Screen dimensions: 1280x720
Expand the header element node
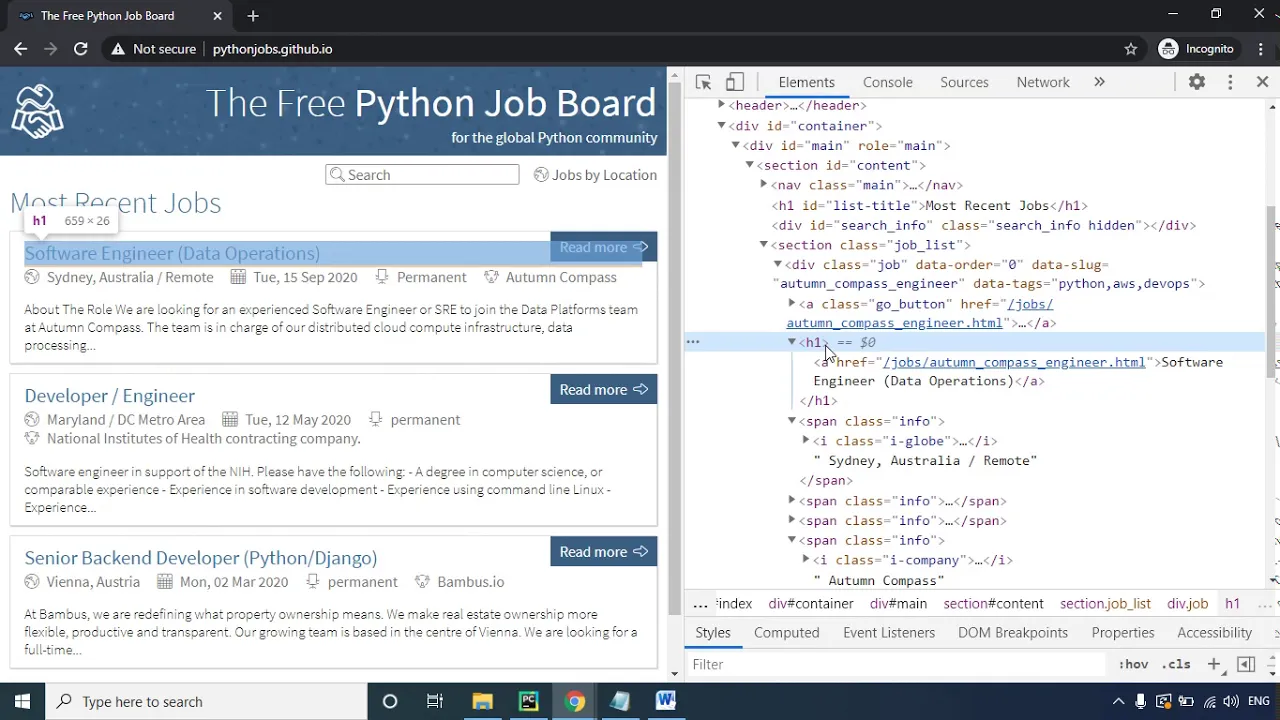721,105
